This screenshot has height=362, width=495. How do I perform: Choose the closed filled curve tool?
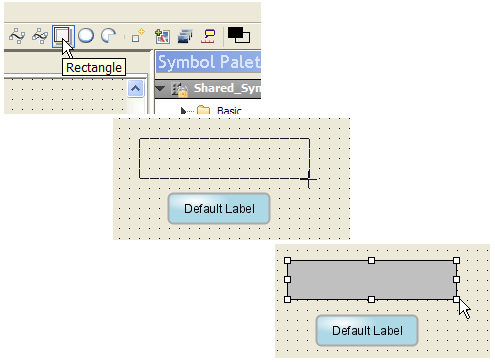[40, 36]
